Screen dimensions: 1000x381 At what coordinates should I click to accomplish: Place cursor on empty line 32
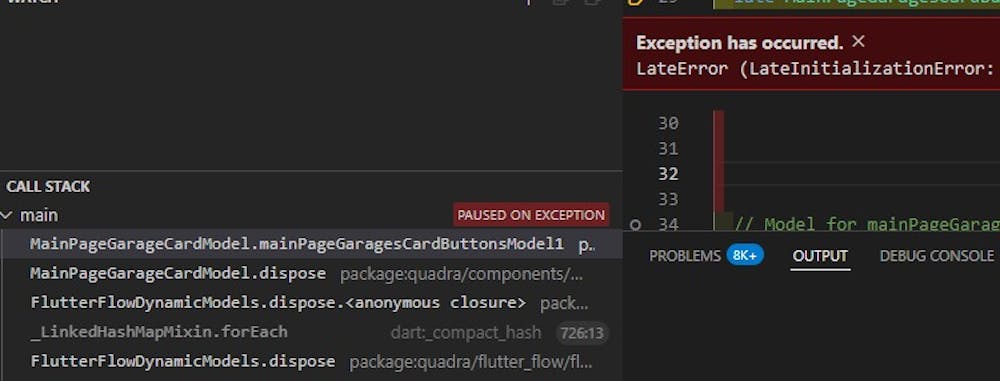[x=861, y=174]
